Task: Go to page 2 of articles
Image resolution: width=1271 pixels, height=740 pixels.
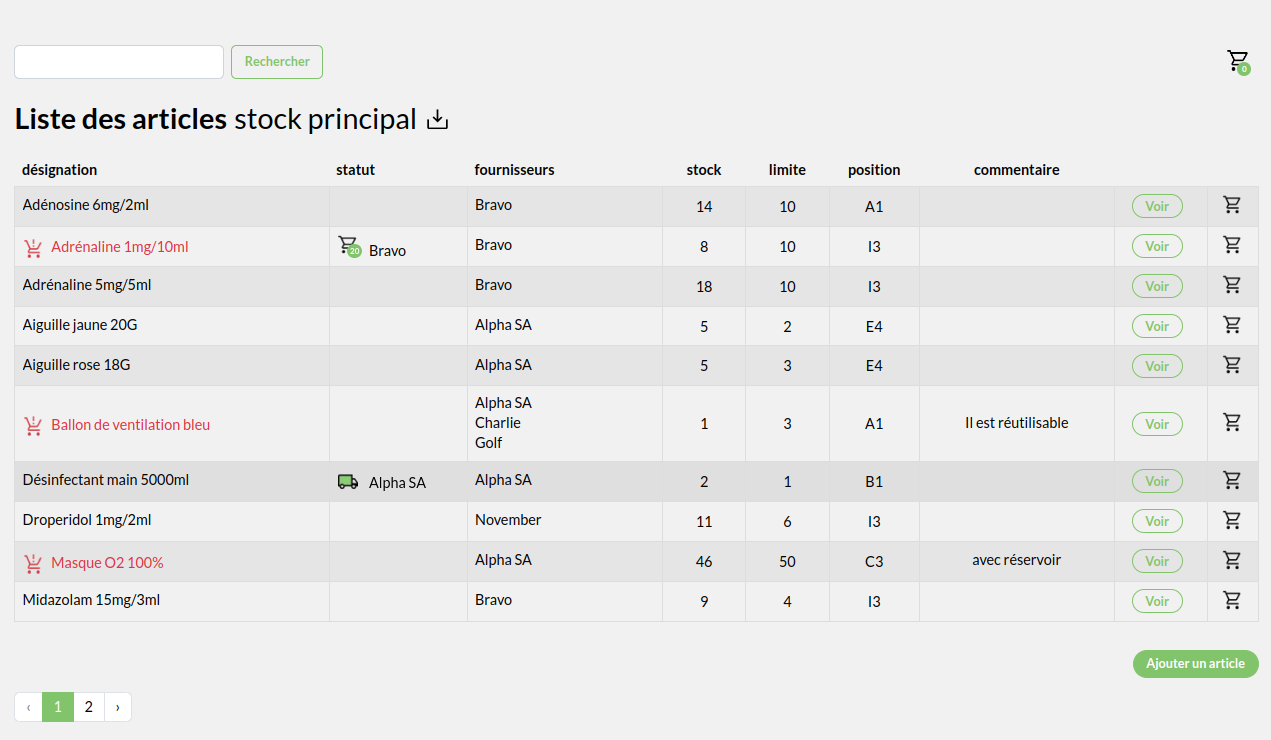Action: [x=89, y=707]
